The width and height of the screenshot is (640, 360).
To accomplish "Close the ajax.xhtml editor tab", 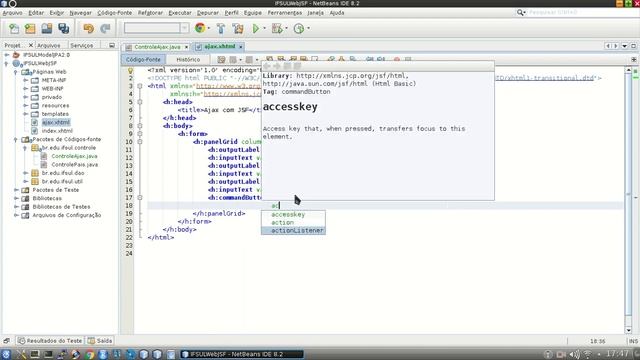I will click(241, 47).
